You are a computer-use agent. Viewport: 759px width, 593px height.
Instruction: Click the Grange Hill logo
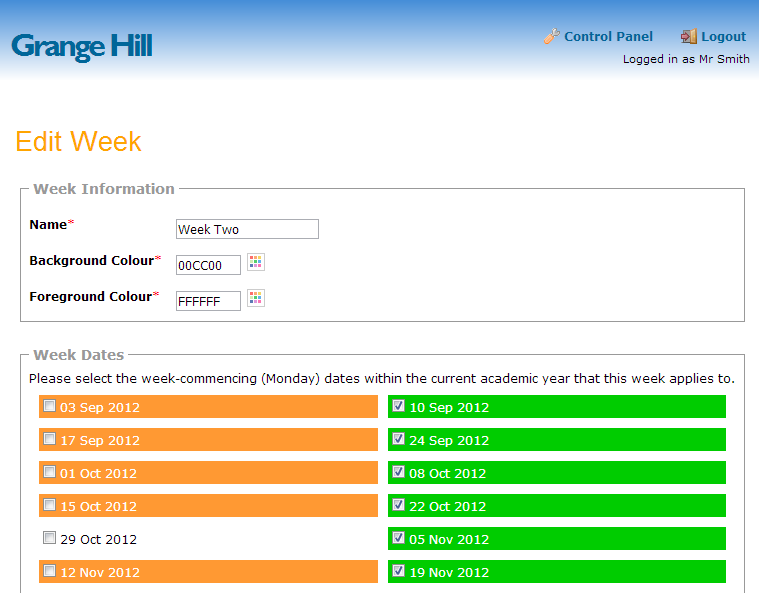(x=82, y=46)
